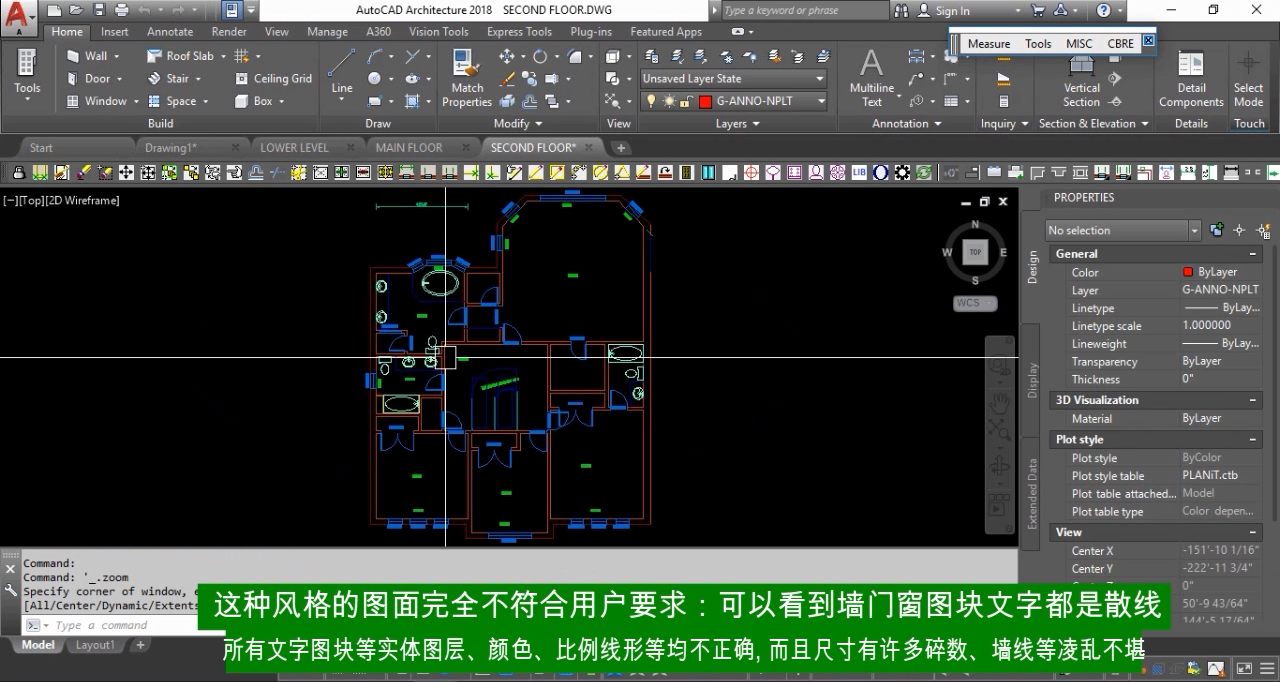
Task: Click the Quick Select icon in Properties
Action: click(x=1264, y=230)
